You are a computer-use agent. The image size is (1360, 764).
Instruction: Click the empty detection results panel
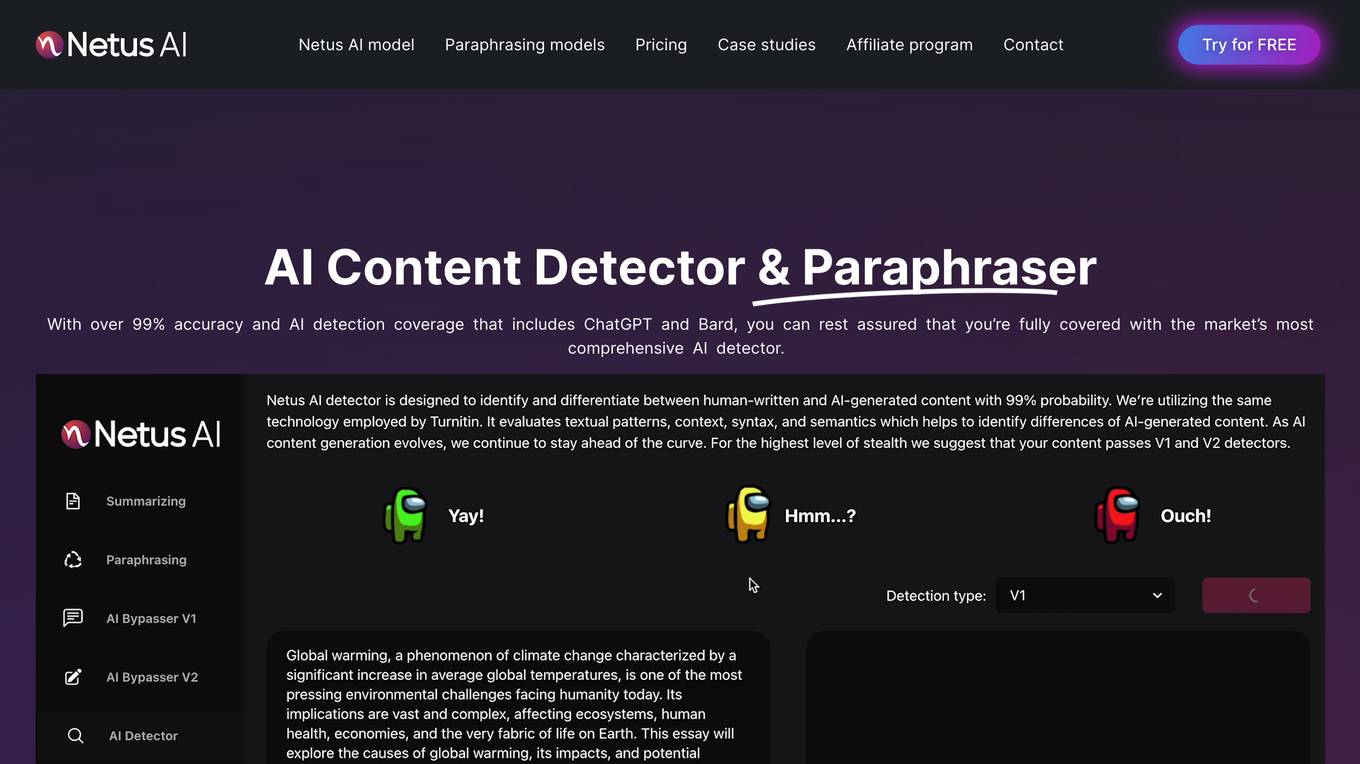point(1058,697)
